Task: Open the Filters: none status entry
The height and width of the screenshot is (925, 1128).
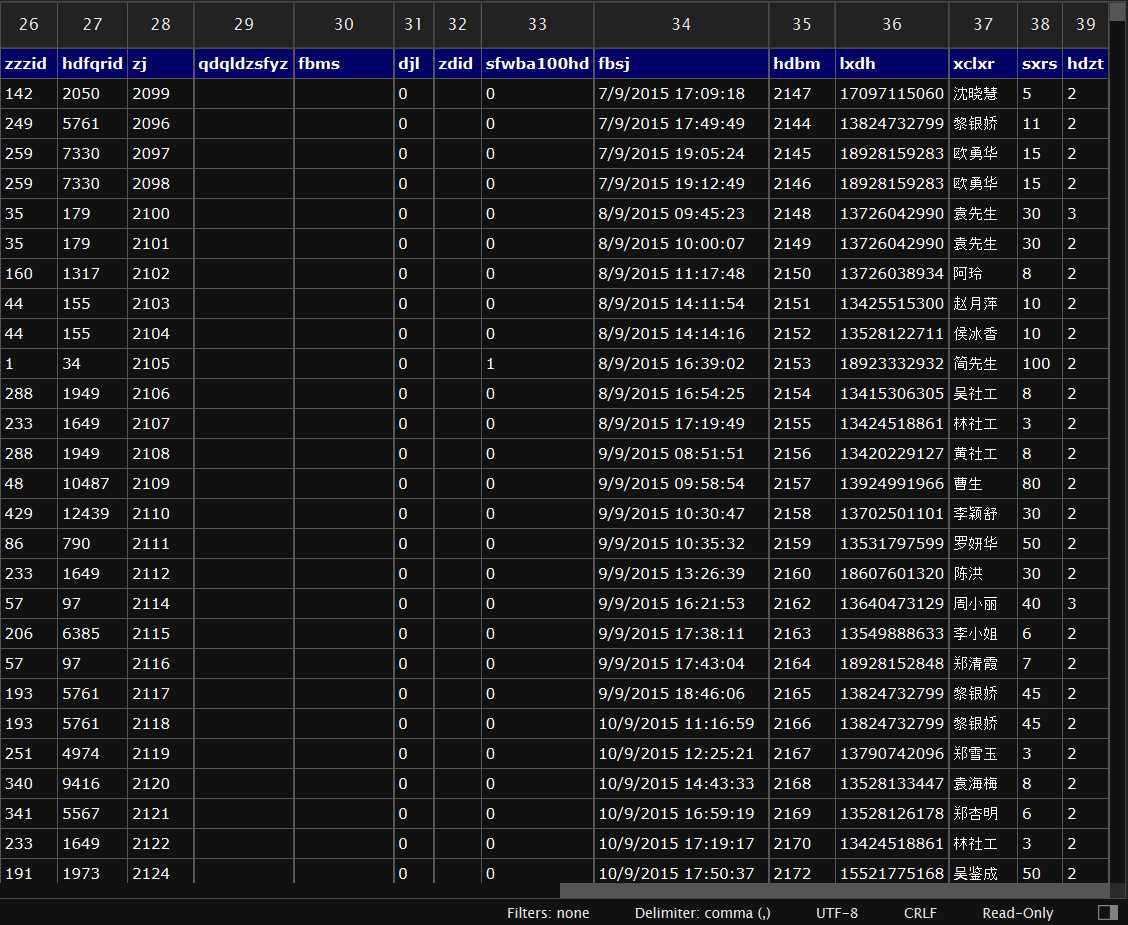Action: click(x=548, y=913)
